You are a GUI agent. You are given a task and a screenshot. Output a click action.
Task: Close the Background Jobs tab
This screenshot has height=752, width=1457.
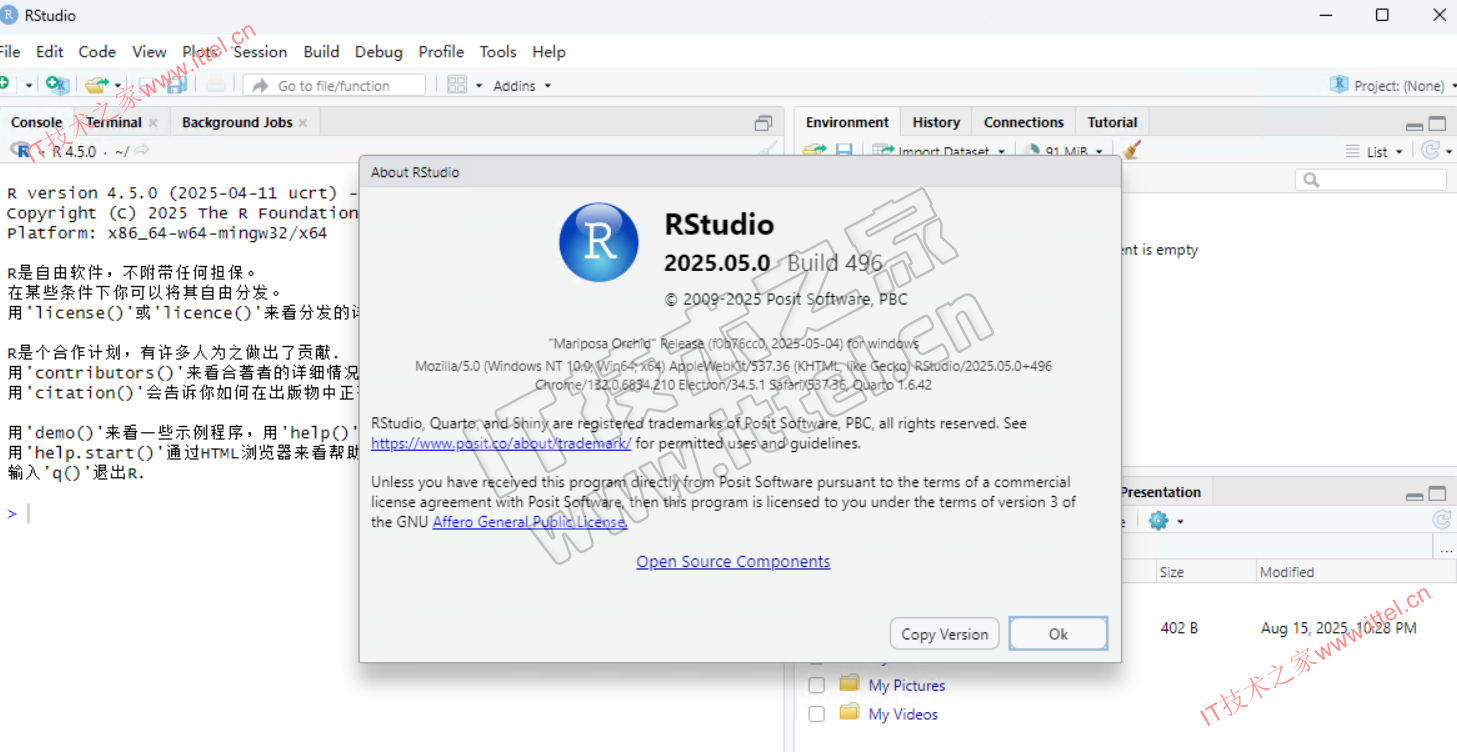pos(303,123)
